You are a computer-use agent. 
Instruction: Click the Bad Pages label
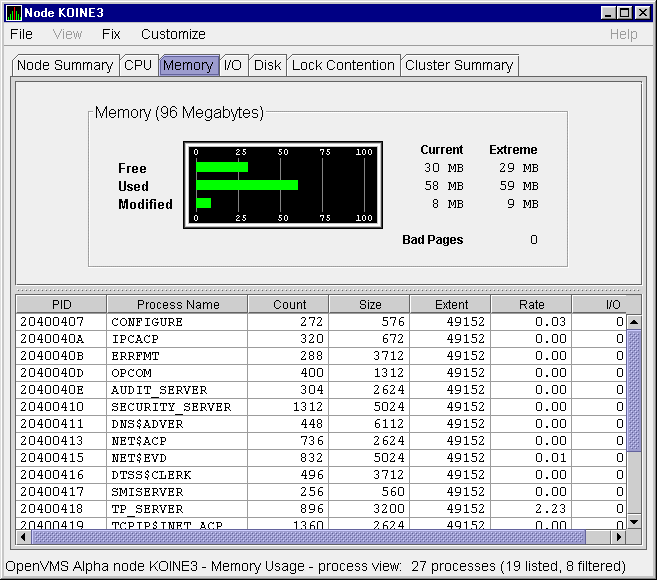point(432,240)
